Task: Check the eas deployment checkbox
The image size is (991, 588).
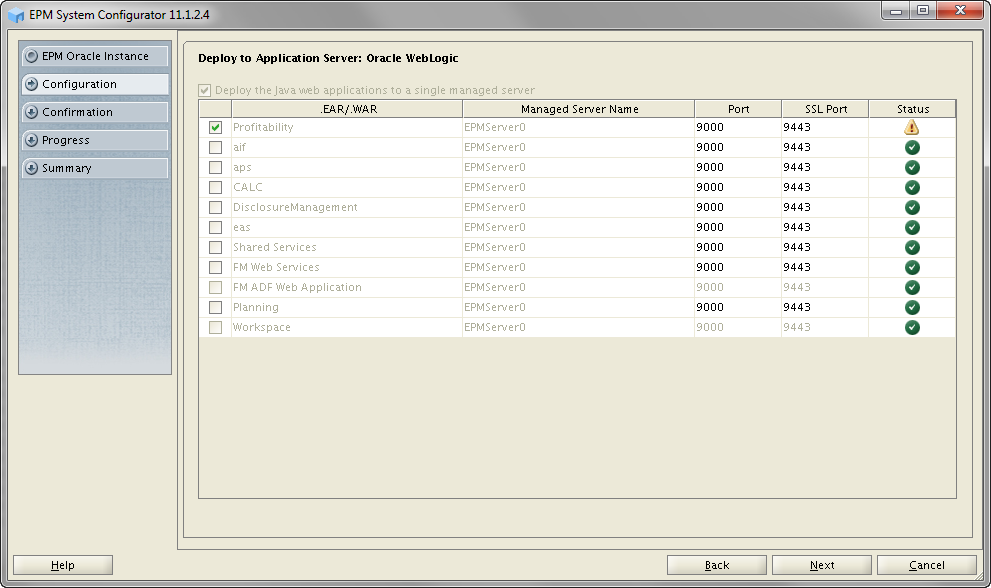Action: point(216,227)
